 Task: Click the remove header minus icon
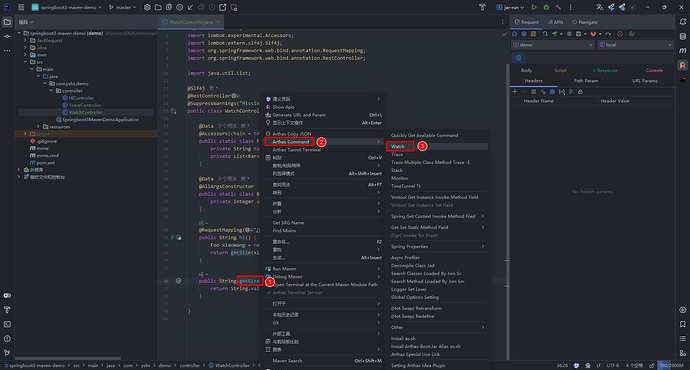pos(524,92)
